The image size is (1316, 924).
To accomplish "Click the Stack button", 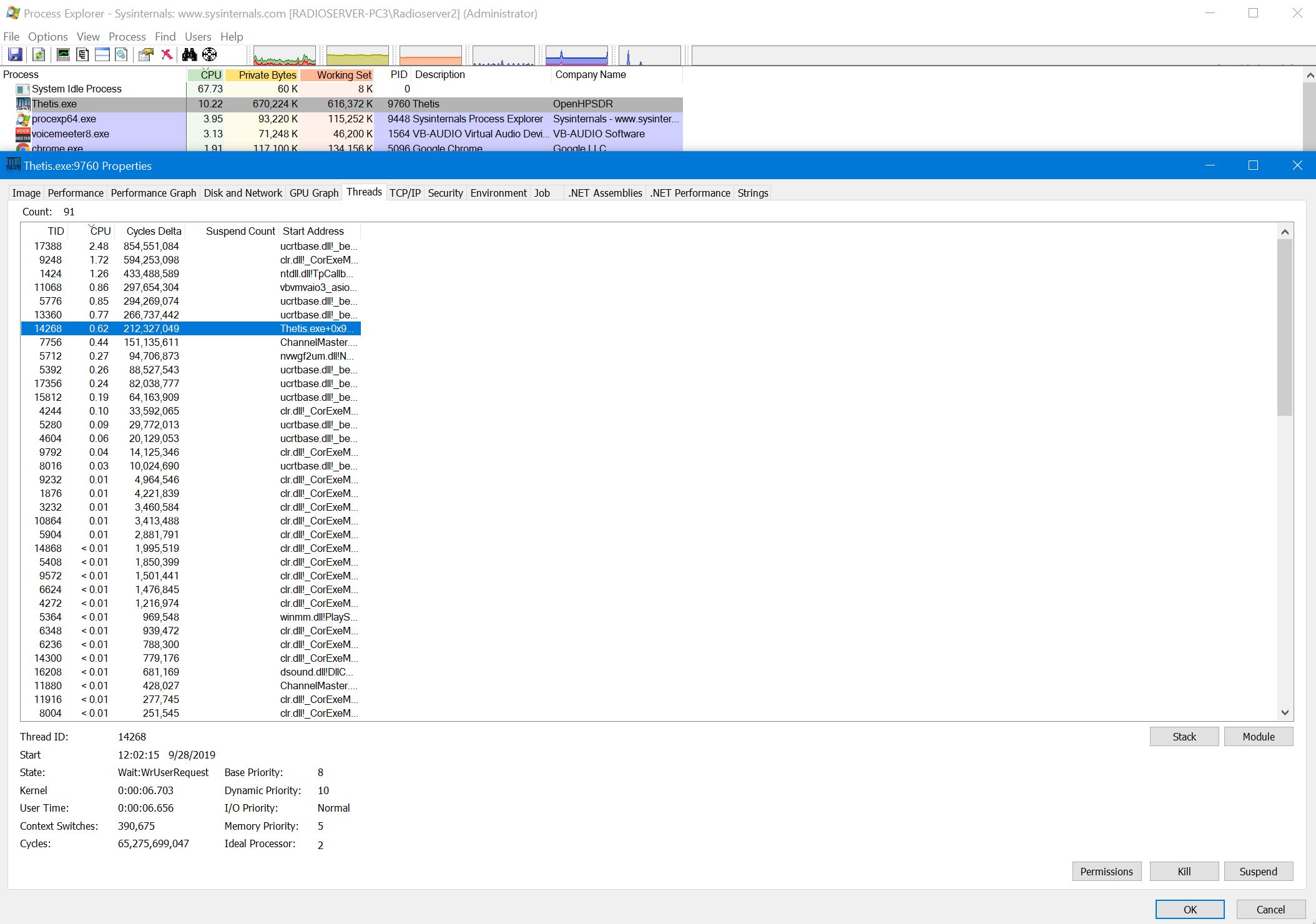I will click(1184, 737).
